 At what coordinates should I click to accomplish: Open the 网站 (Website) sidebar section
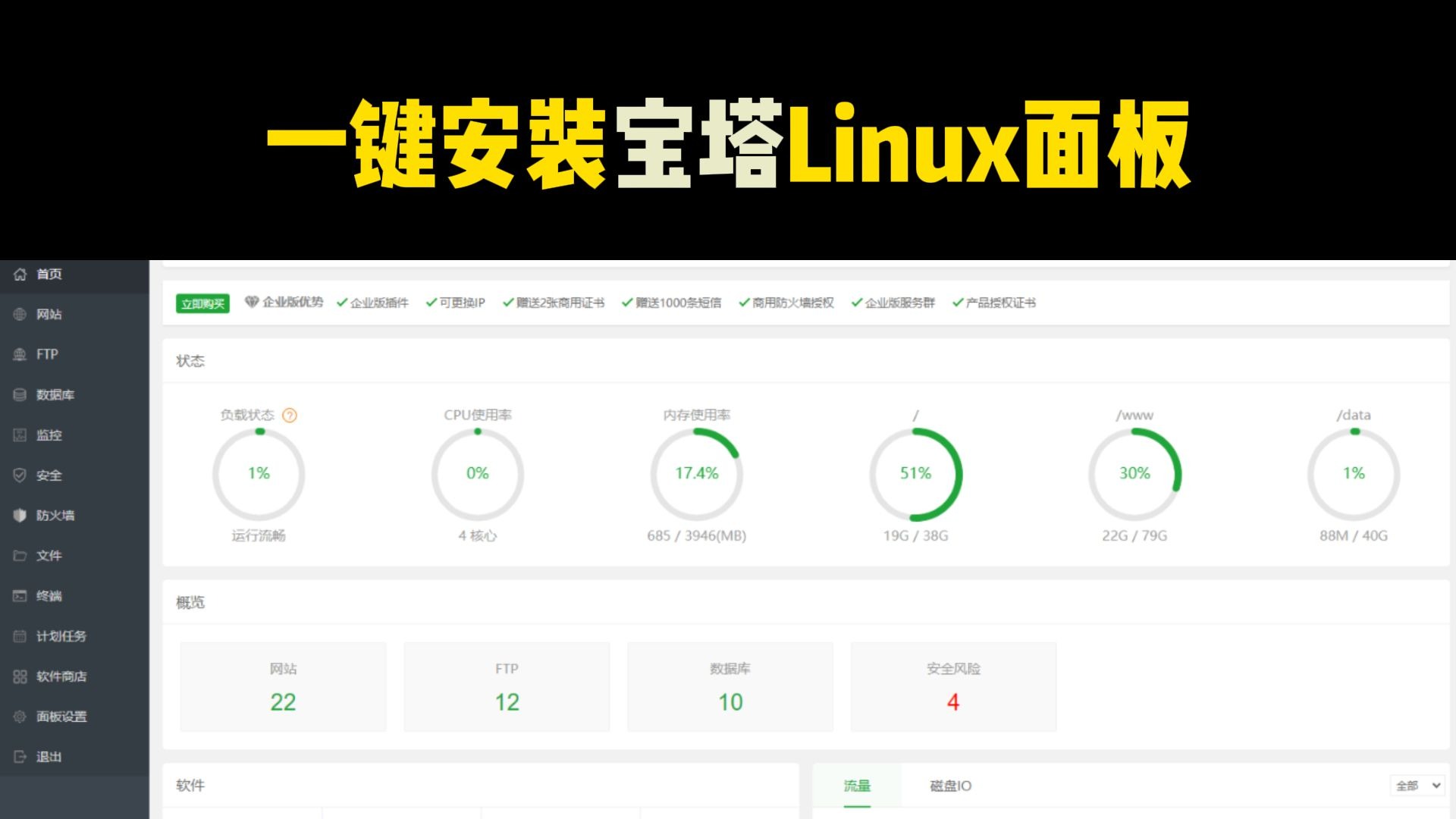[x=49, y=314]
